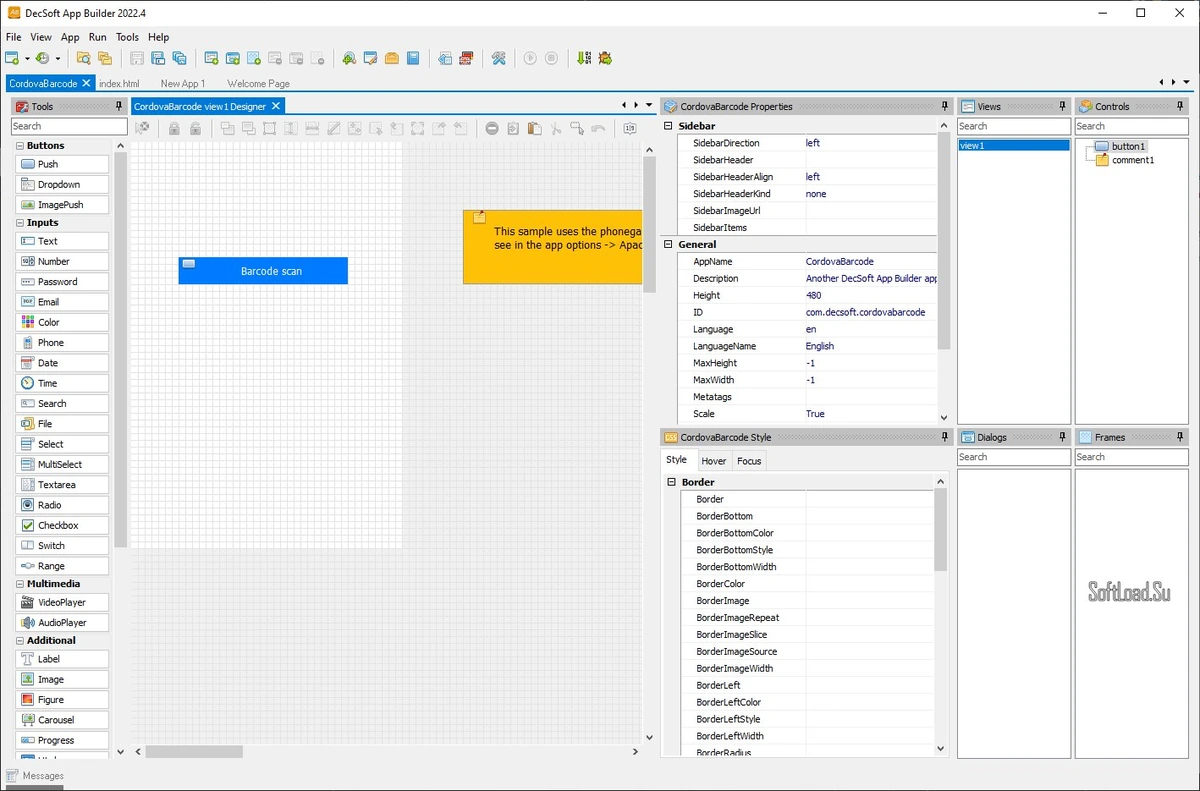Collapse the Sidebar property group
Image resolution: width=1200 pixels, height=791 pixels.
(668, 126)
